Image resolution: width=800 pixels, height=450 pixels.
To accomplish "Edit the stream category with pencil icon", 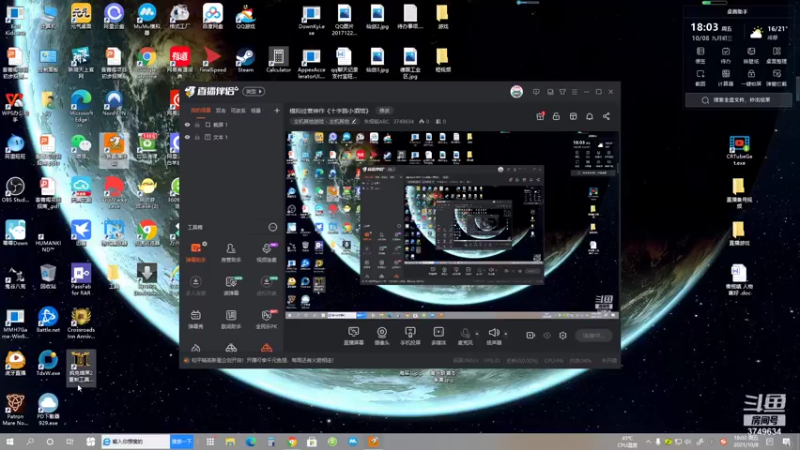I will 354,121.
